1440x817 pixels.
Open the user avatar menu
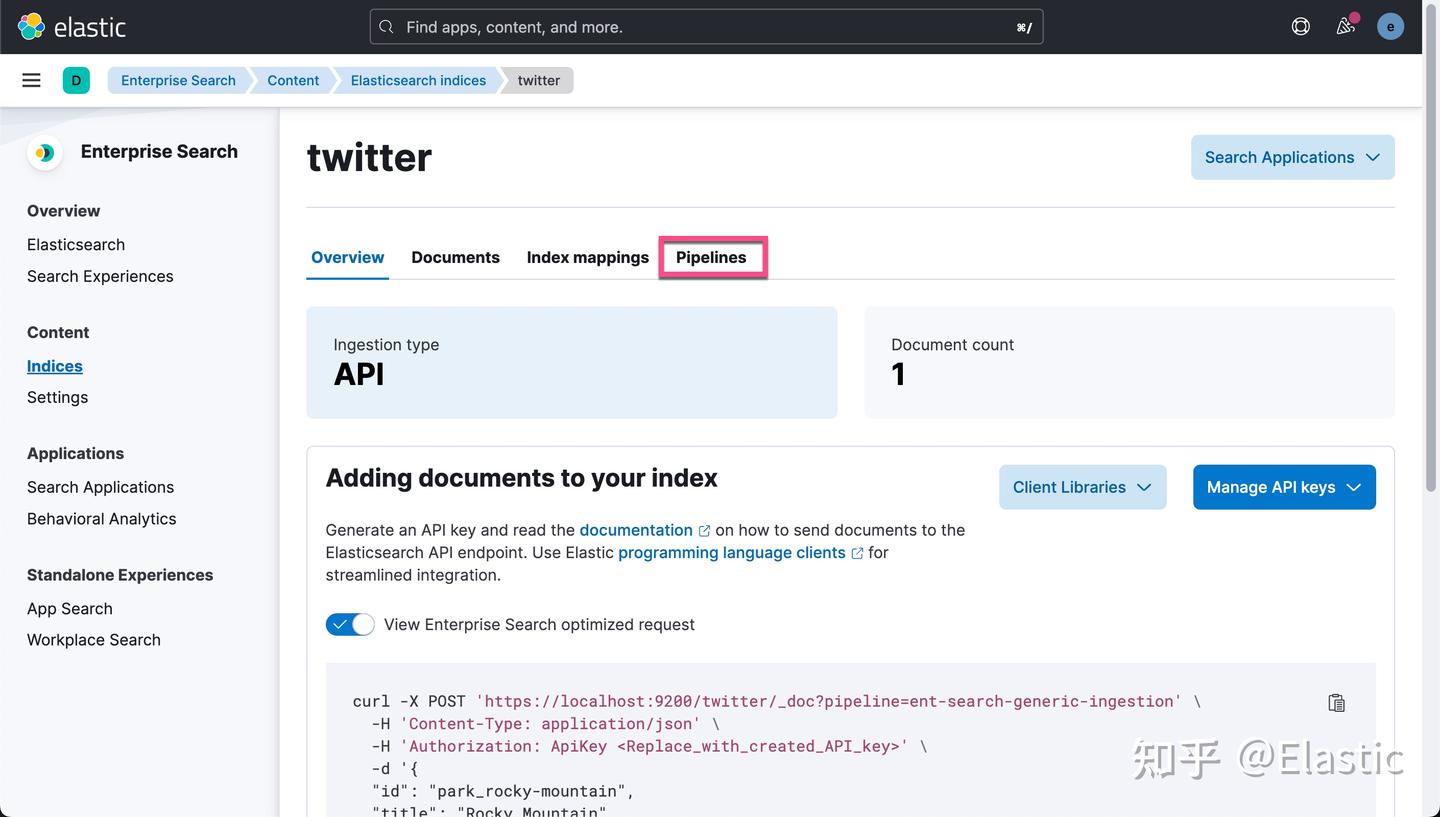coord(1390,26)
